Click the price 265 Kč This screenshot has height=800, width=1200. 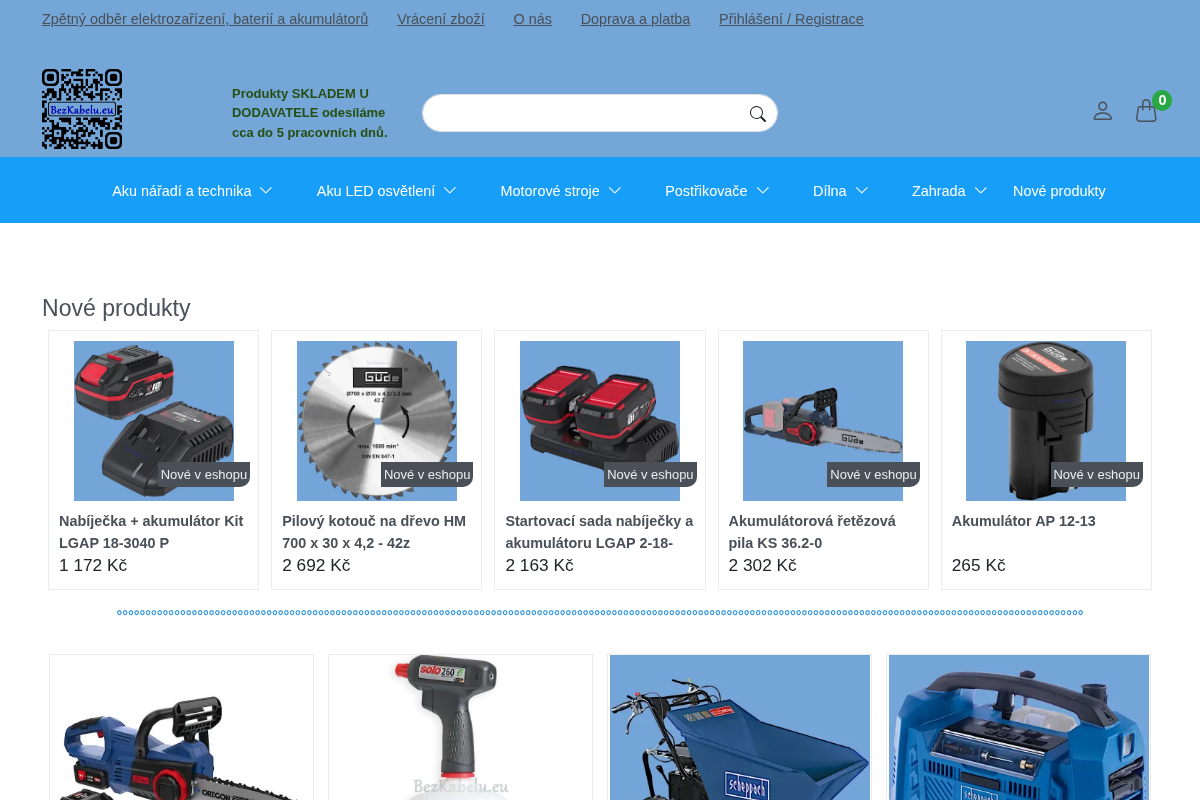979,566
